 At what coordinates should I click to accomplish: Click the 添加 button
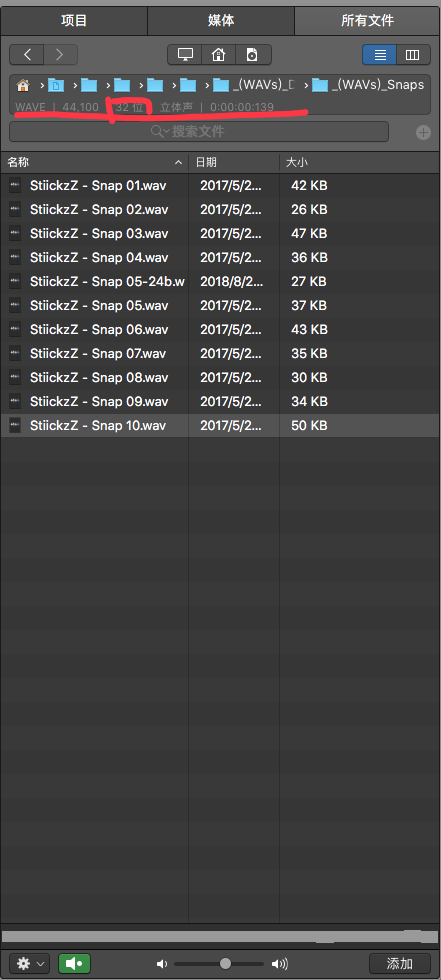click(x=400, y=963)
